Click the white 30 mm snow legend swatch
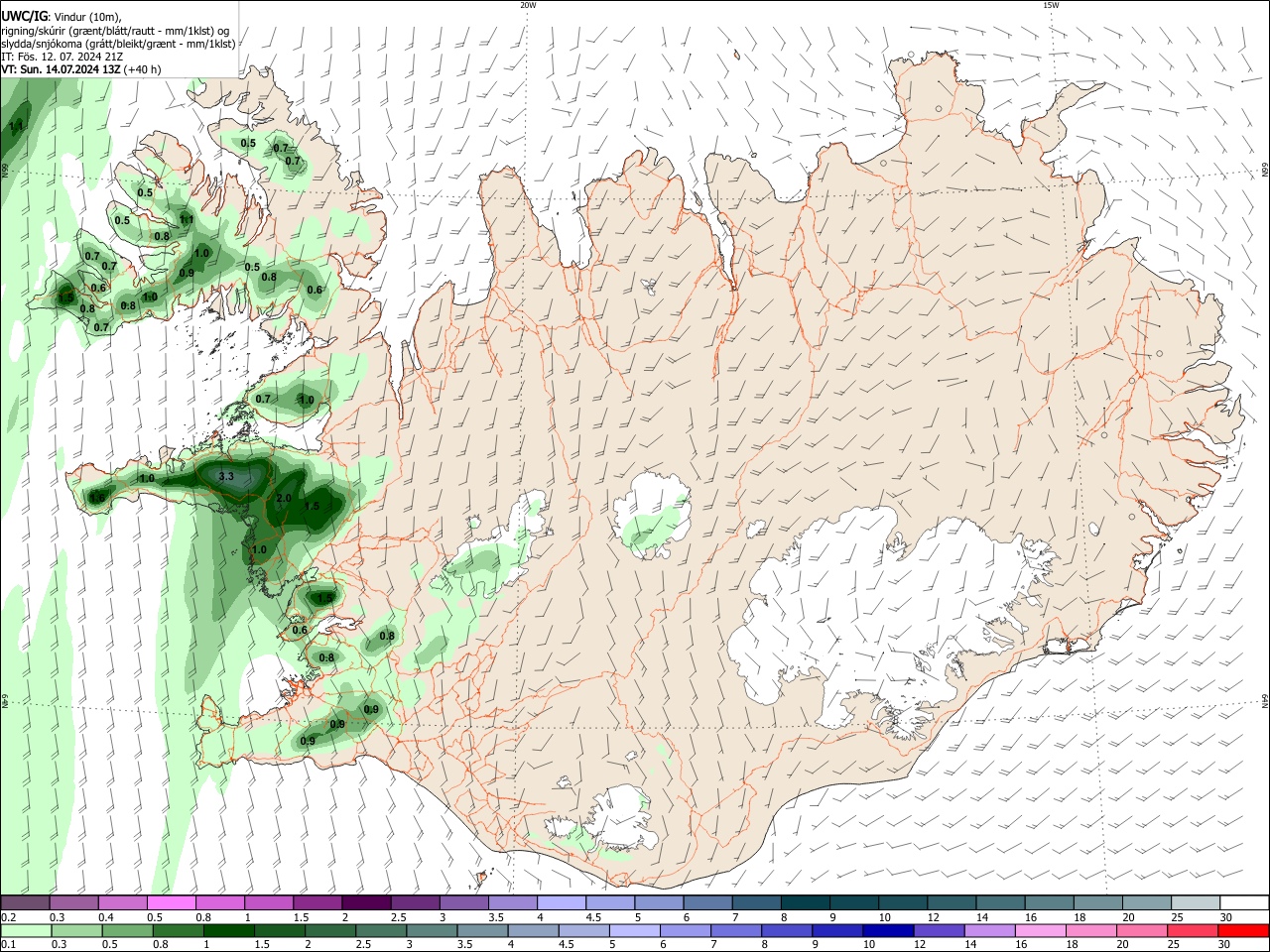 pos(1245,902)
